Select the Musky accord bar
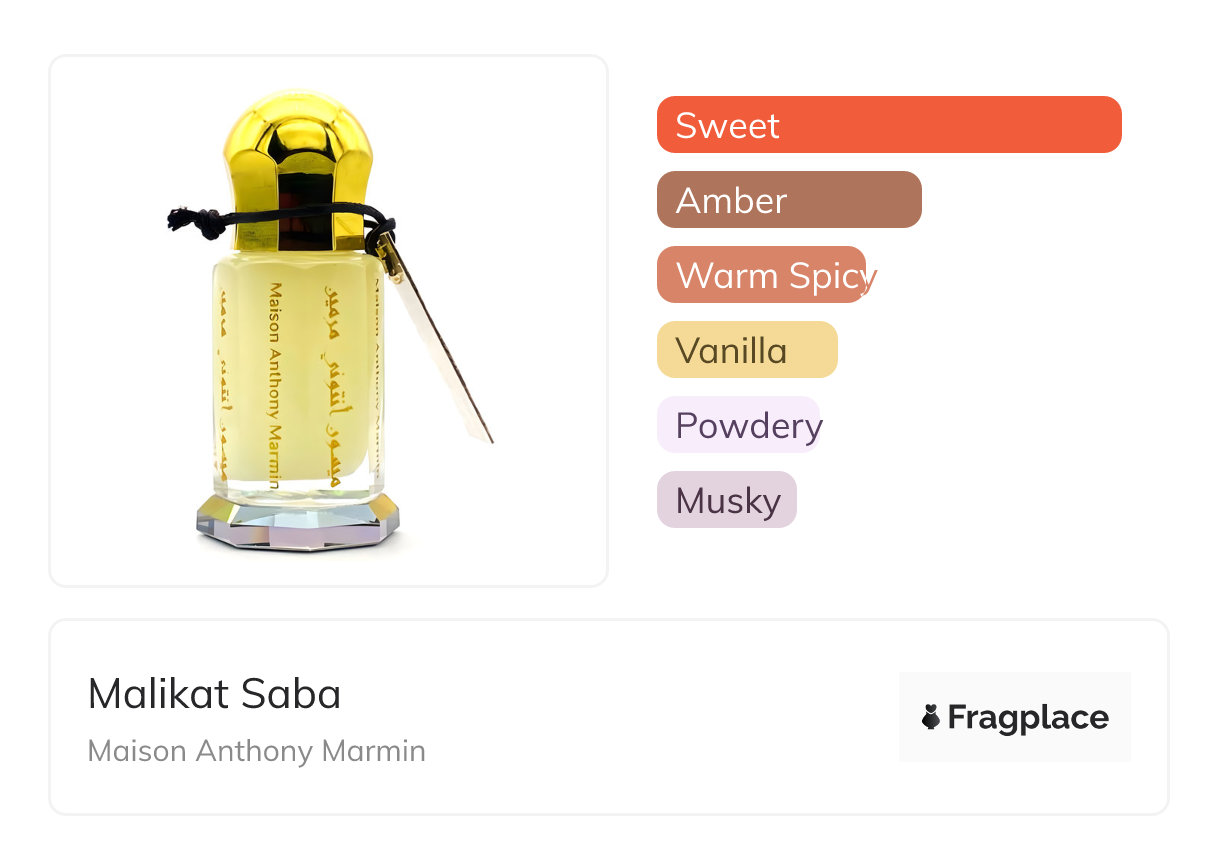Screen dimensions: 1218x864 pos(726,500)
